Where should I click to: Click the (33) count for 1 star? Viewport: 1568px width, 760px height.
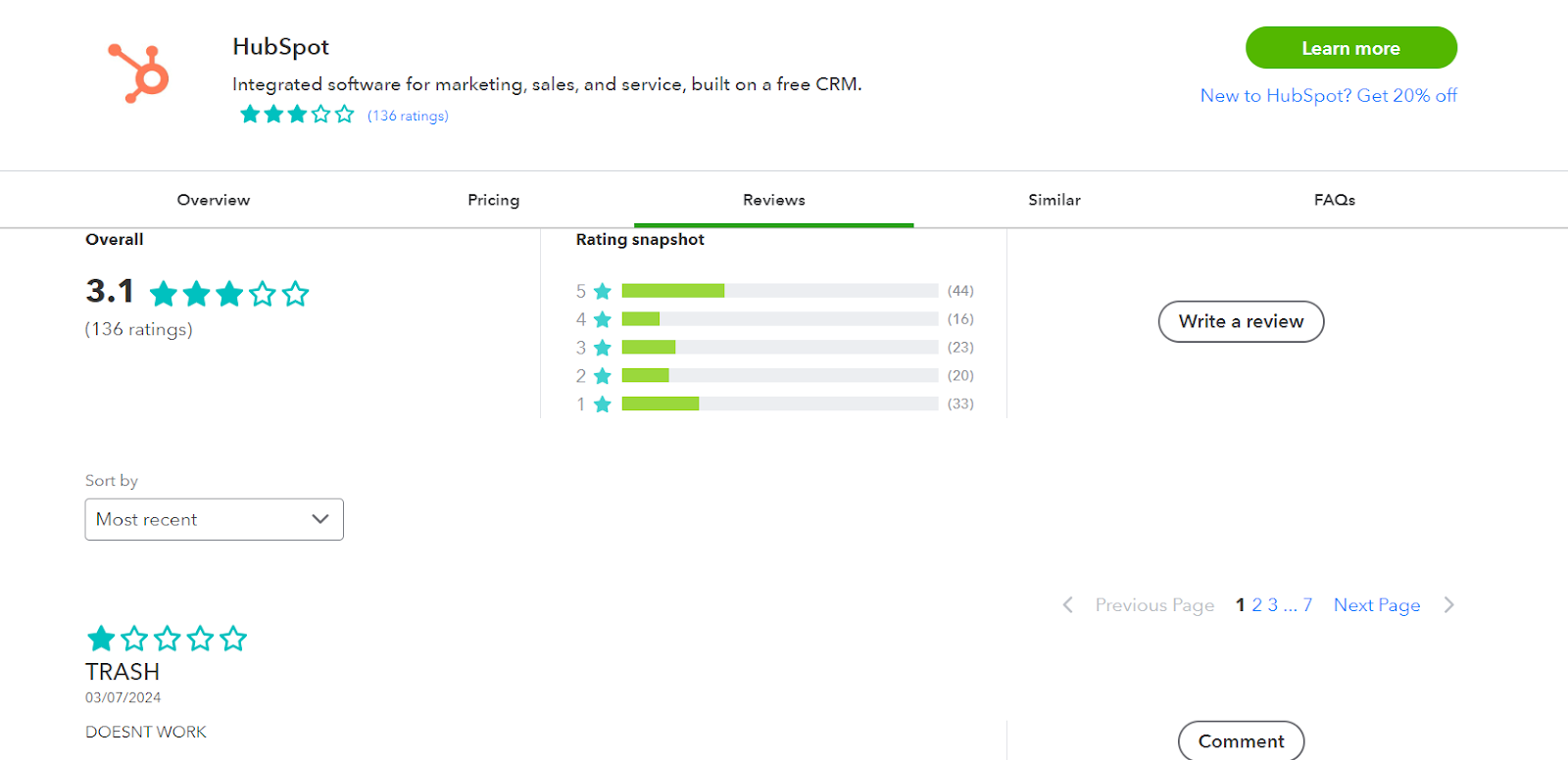click(960, 404)
